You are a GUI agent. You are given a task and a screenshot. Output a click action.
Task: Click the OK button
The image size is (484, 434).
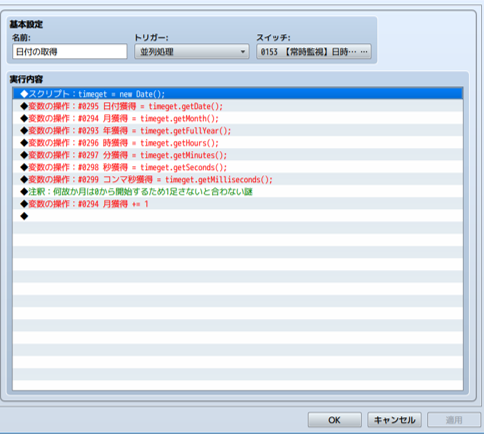334,420
